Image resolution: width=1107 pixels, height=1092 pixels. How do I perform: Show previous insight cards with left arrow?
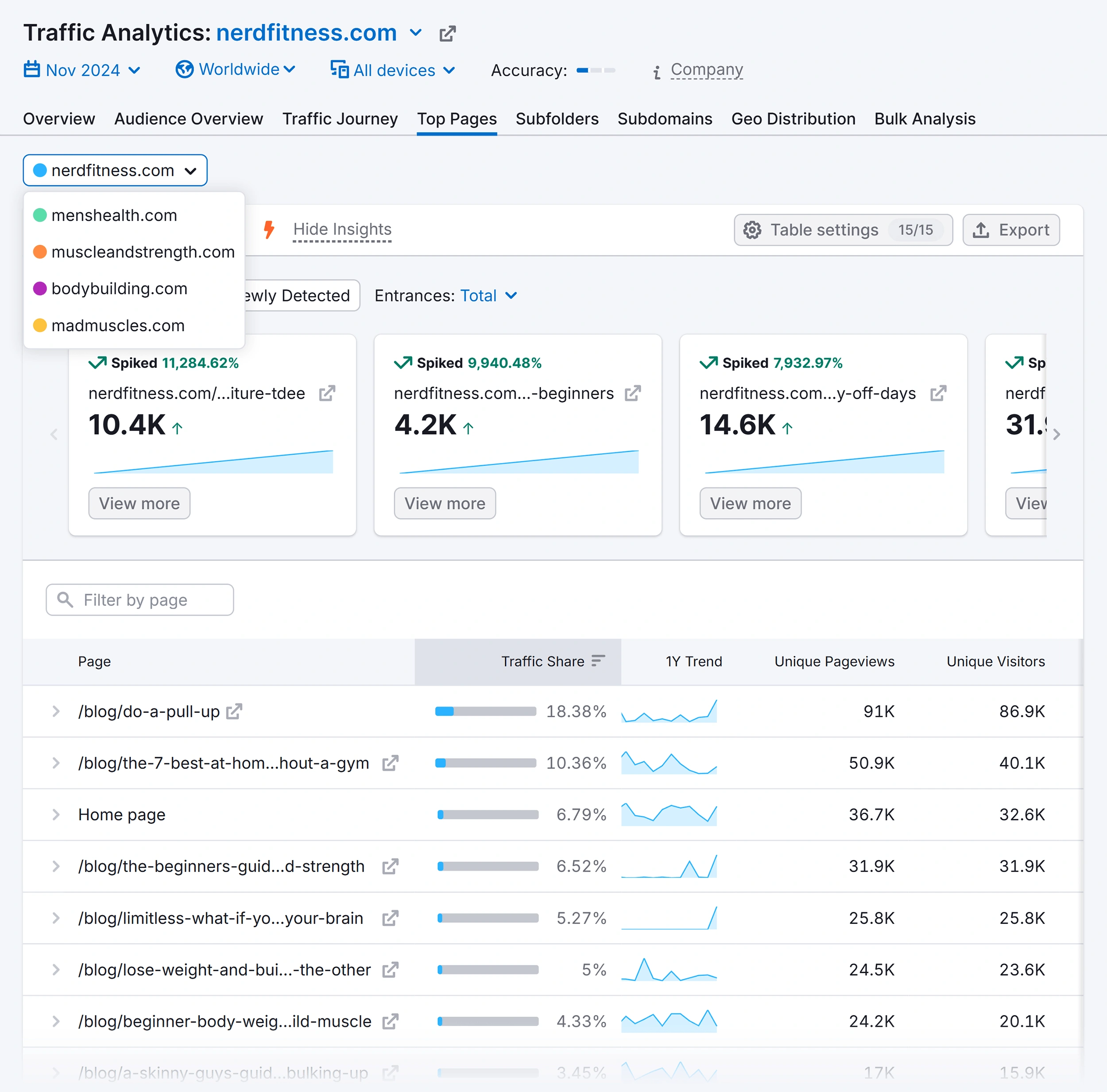[54, 434]
